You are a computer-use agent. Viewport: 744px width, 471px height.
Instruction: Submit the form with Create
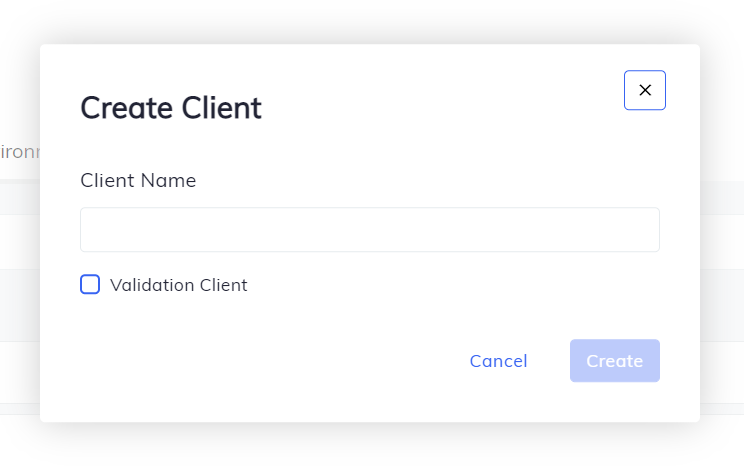(x=614, y=361)
